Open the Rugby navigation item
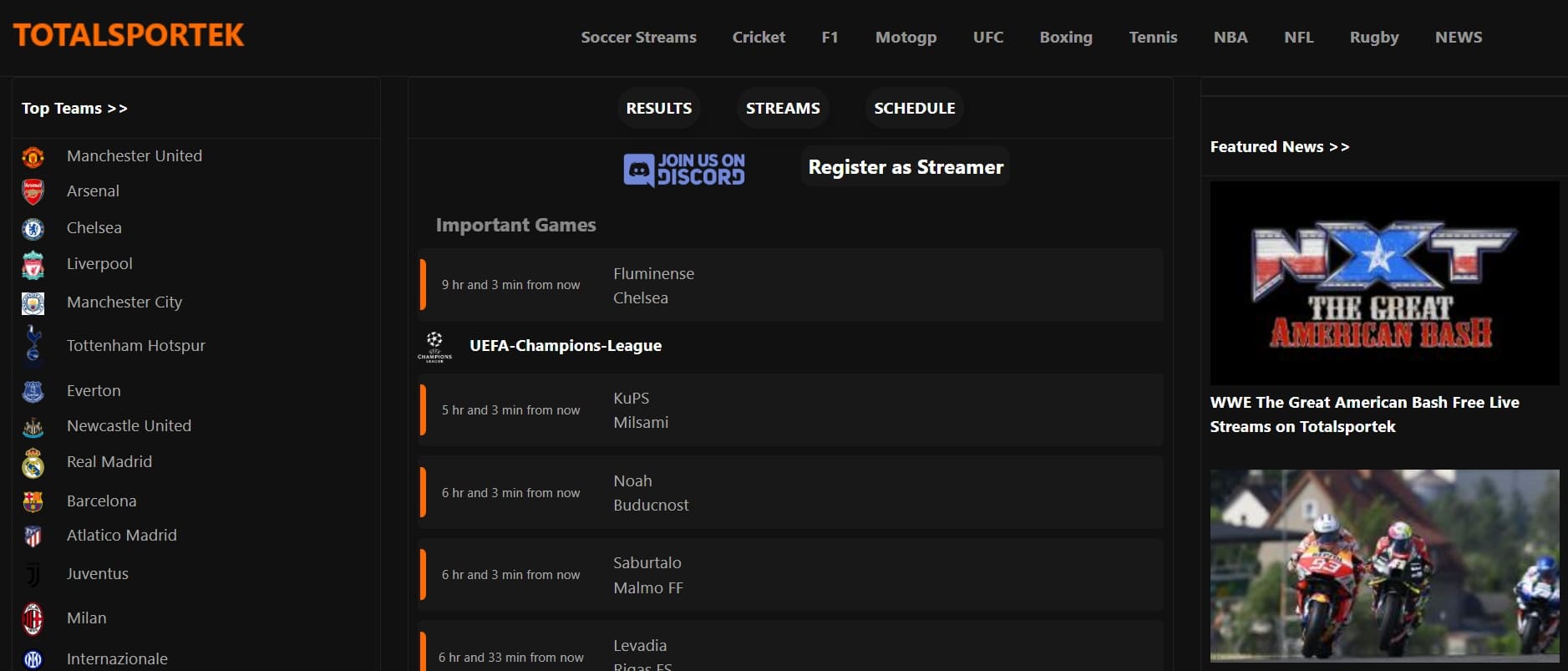The height and width of the screenshot is (671, 1568). 1374,38
